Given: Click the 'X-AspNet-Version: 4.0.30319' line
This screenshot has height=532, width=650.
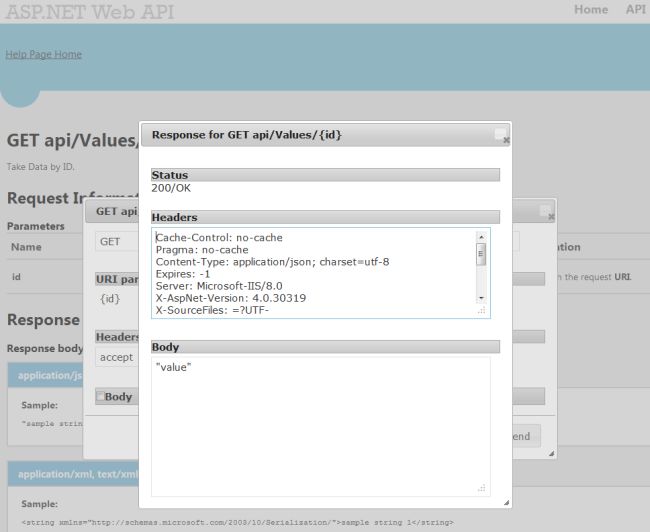Looking at the screenshot, I should 231,298.
